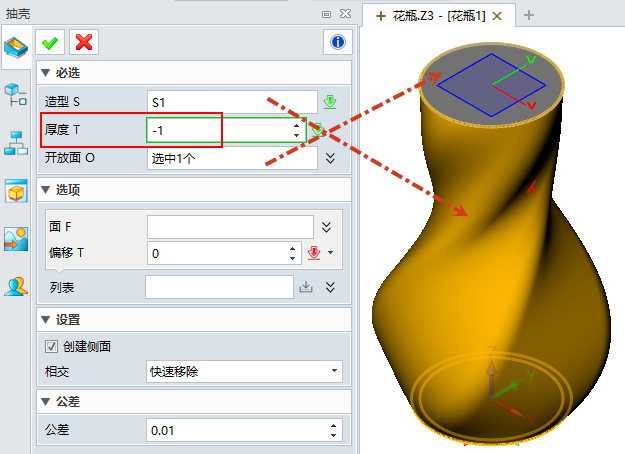Cancel the shell with the red X

[84, 42]
